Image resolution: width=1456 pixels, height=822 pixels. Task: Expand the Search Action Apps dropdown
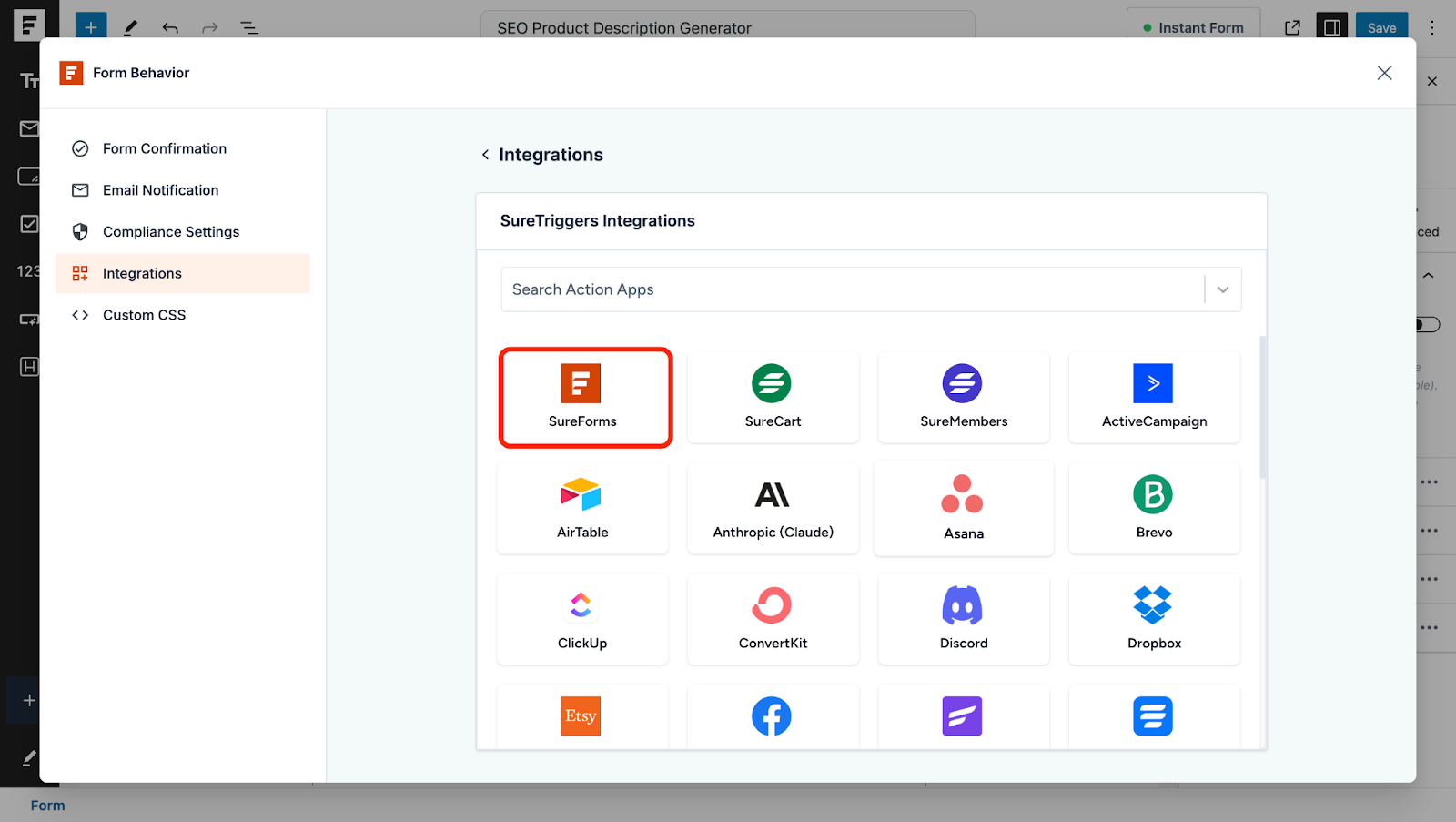coord(1223,289)
